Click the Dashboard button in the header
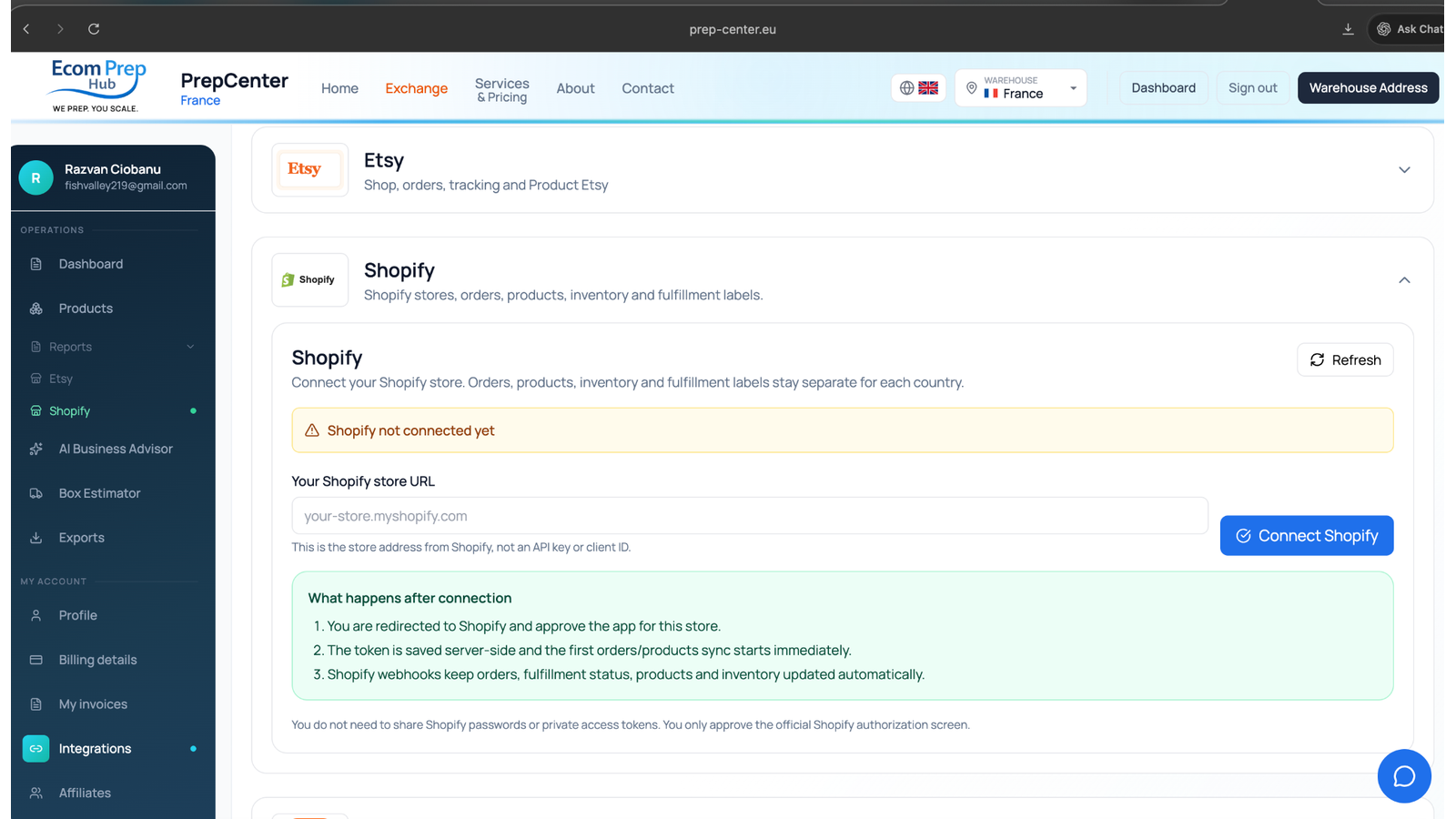This screenshot has width=1456, height=819. click(x=1163, y=88)
